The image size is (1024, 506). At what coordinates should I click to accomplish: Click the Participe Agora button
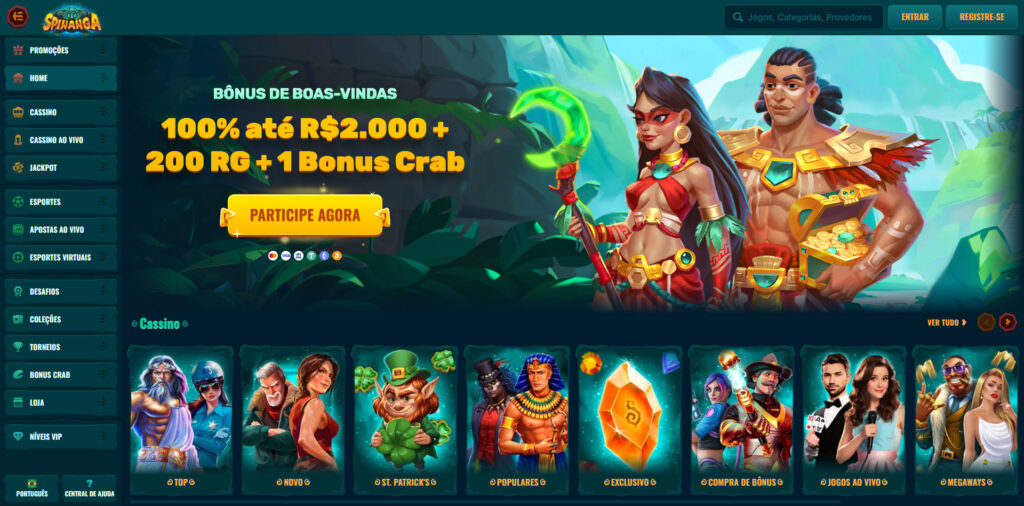(x=305, y=215)
